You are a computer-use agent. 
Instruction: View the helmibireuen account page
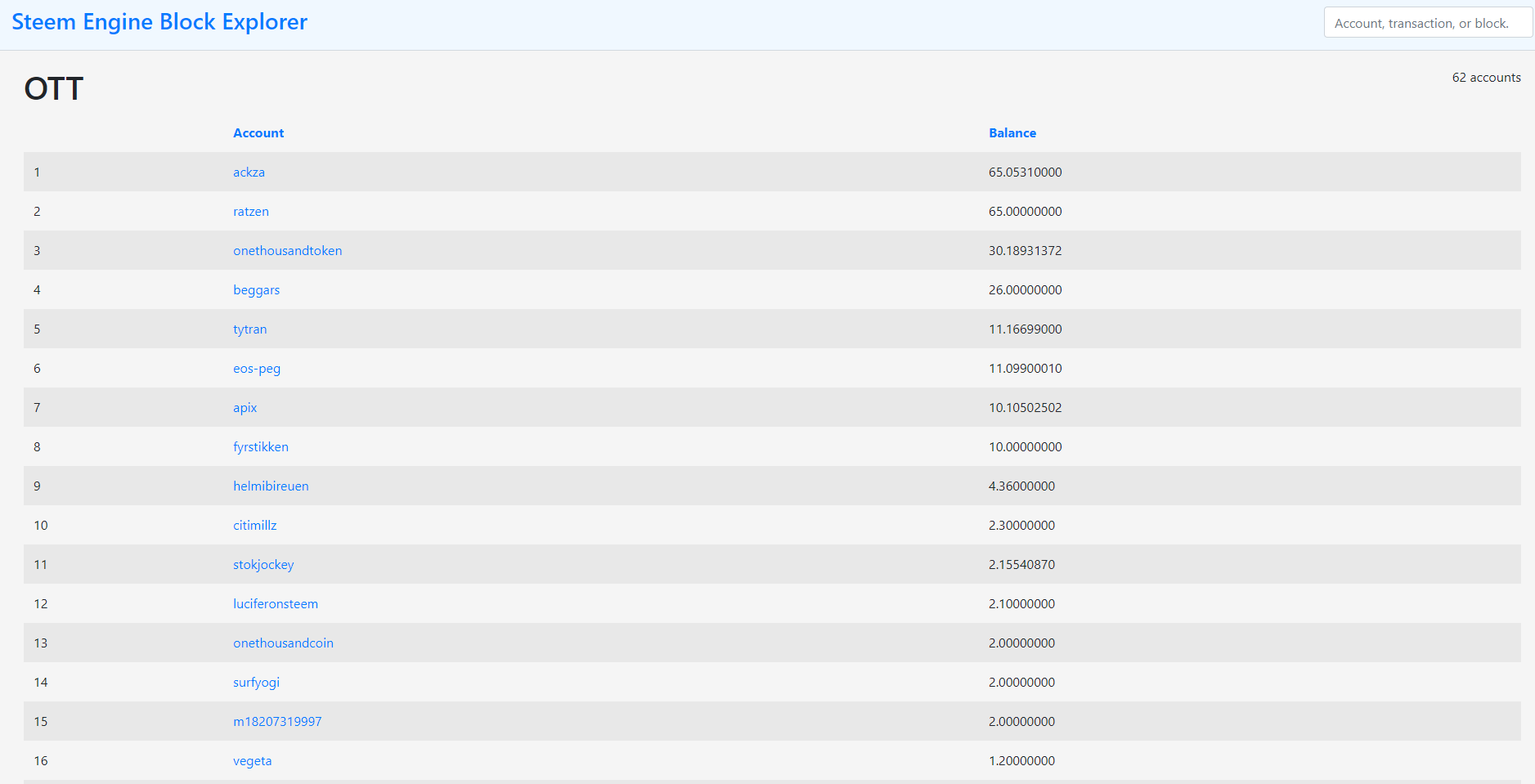coord(271,486)
